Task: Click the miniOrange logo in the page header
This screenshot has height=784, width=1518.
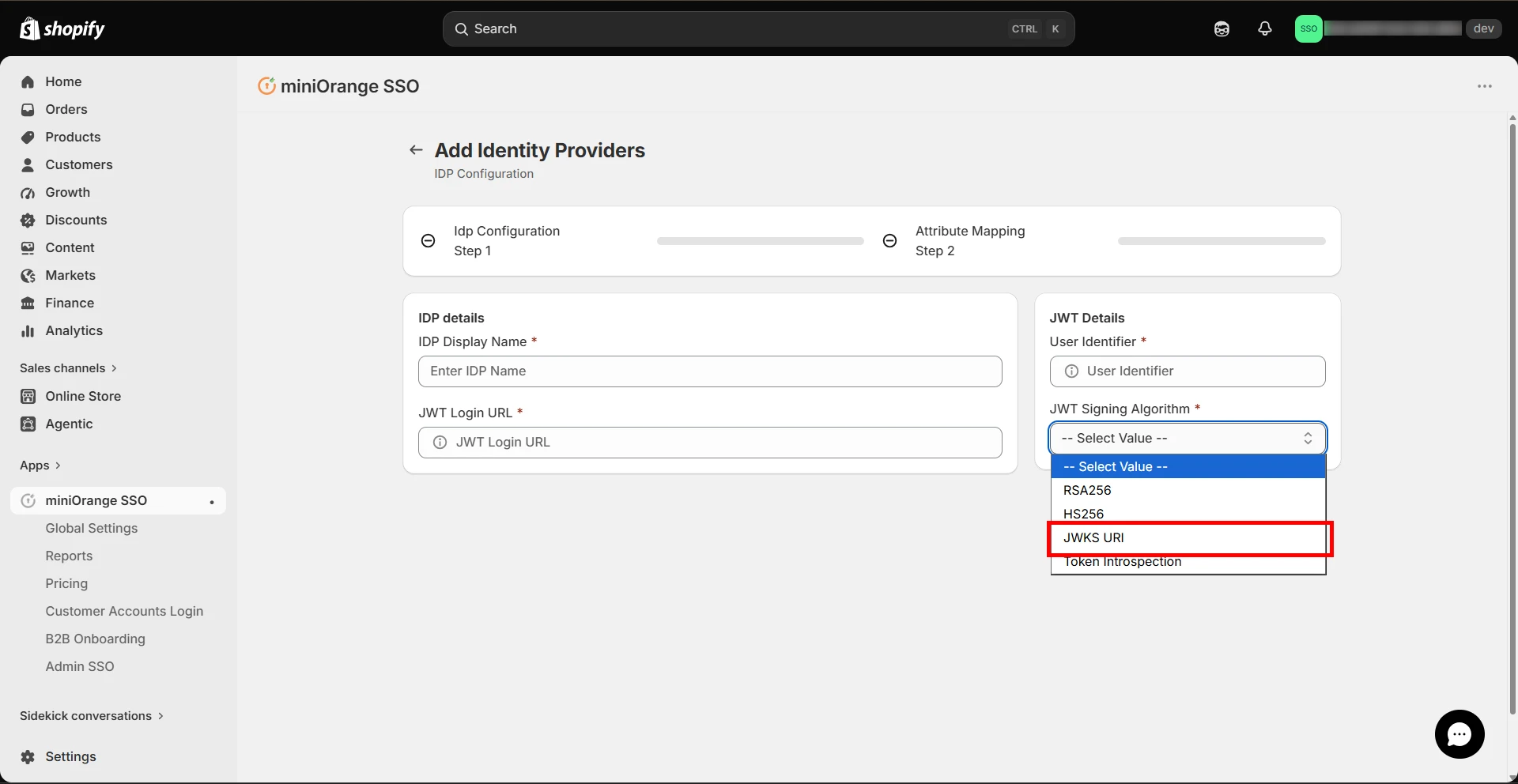Action: [x=266, y=85]
